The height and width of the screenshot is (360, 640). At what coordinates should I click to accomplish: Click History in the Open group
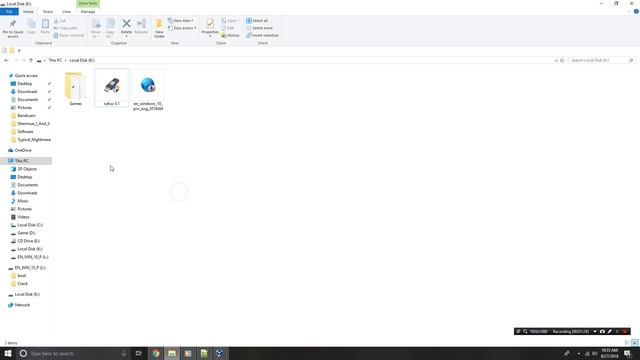point(231,36)
